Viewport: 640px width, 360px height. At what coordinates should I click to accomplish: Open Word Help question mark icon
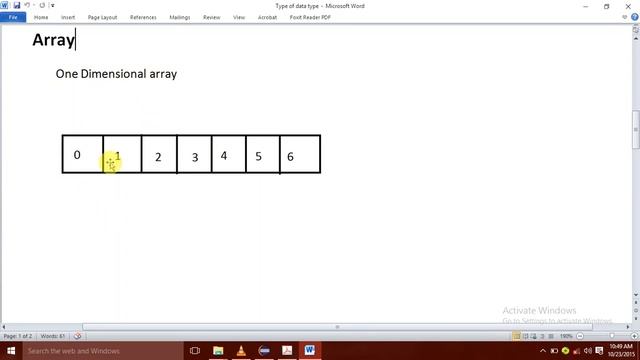tap(635, 17)
